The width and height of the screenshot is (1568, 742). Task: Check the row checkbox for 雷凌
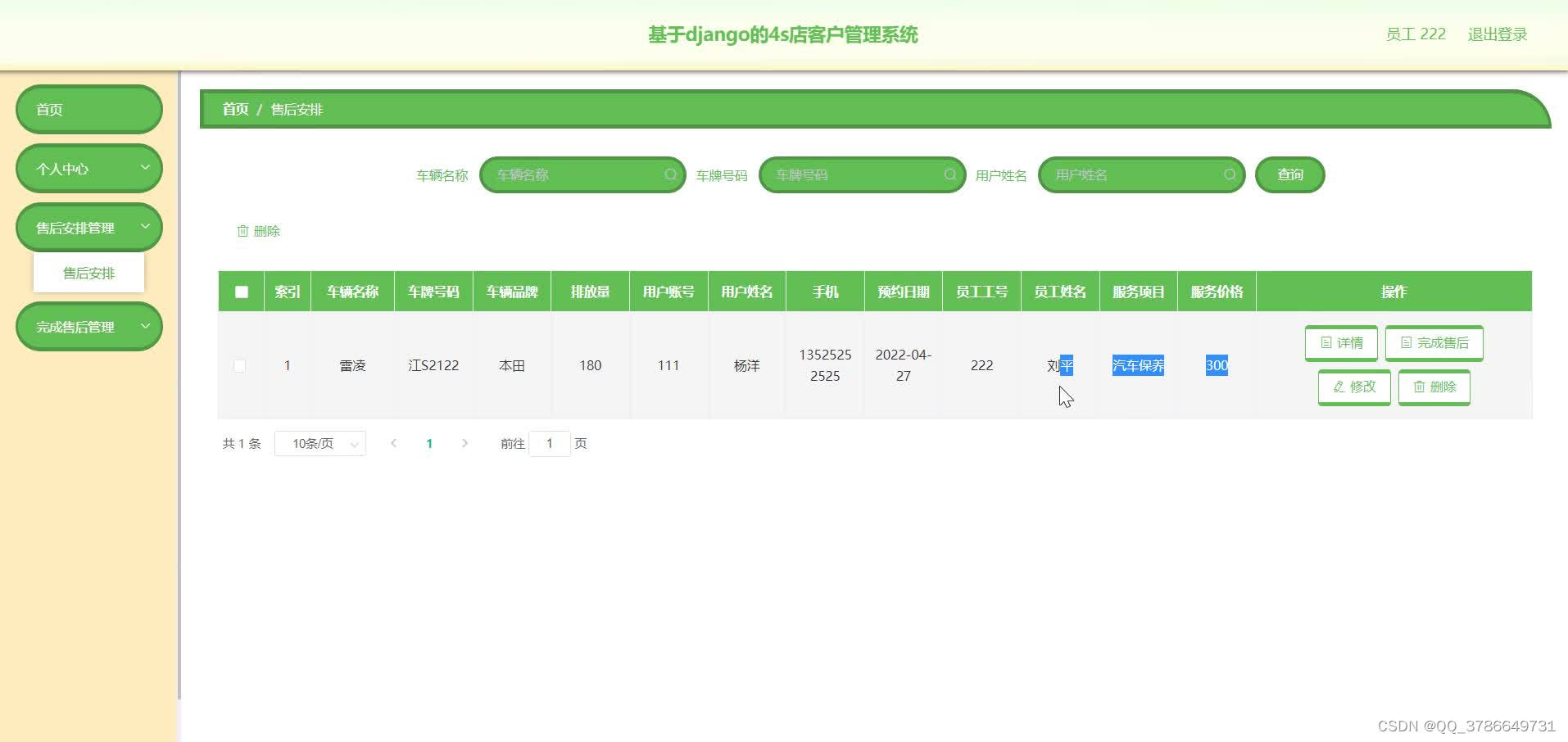coord(239,365)
